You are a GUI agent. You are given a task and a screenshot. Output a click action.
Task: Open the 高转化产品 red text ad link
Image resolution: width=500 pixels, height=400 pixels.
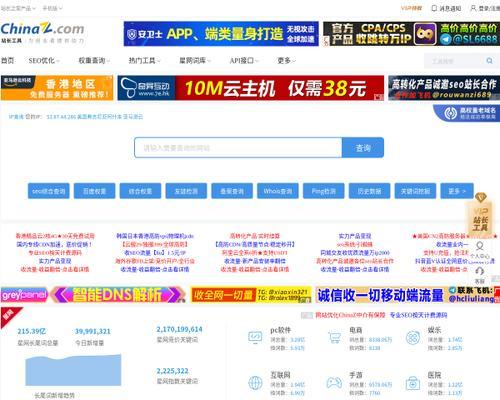click(x=255, y=236)
